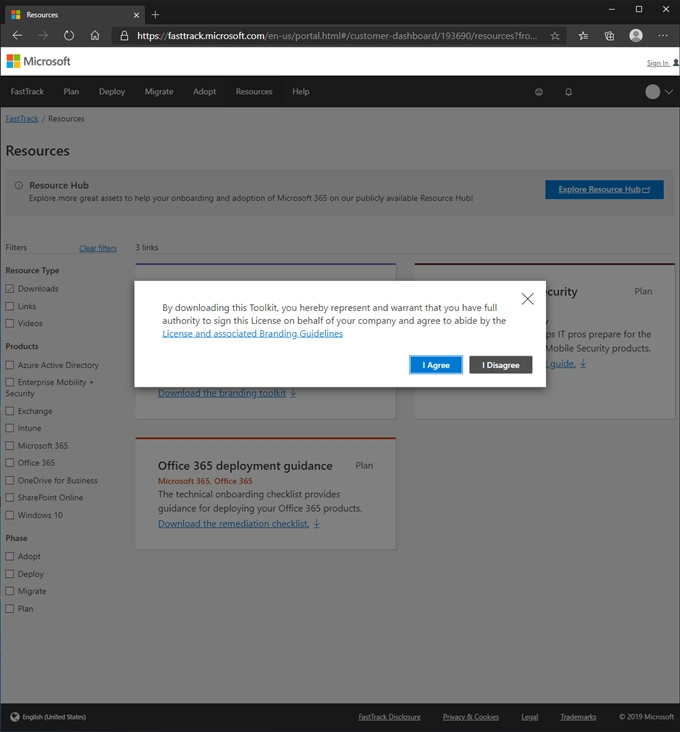Click Explore Resource Hub button

(604, 190)
